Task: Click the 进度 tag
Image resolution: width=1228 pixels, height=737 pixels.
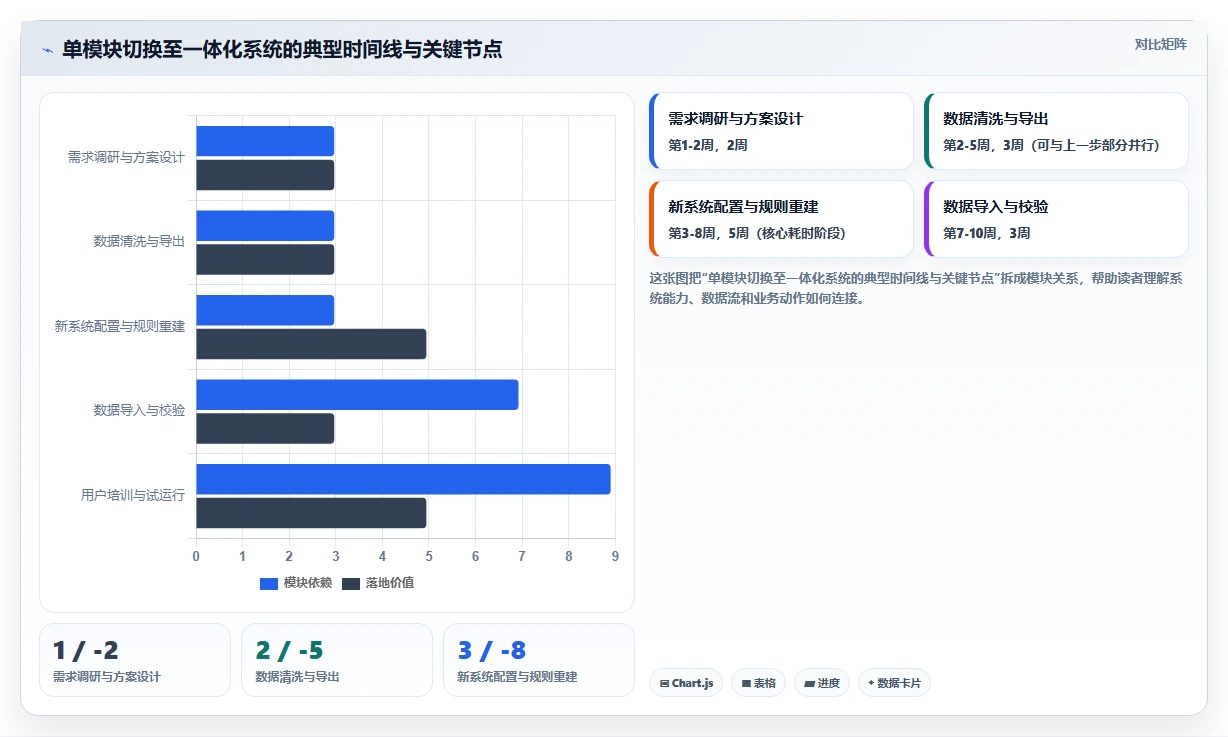Action: click(x=822, y=683)
